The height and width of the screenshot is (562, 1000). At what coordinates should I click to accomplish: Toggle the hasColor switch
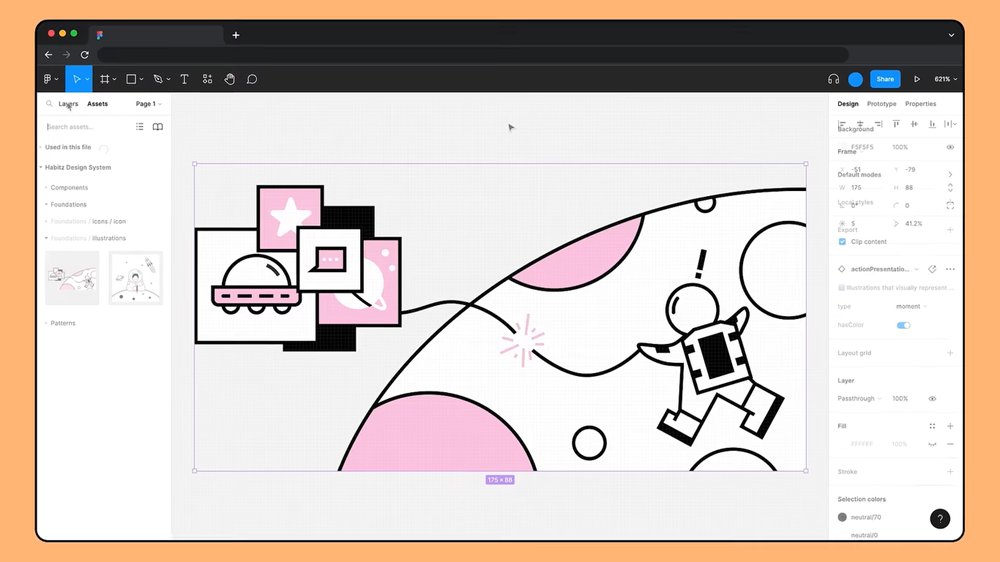[x=903, y=325]
